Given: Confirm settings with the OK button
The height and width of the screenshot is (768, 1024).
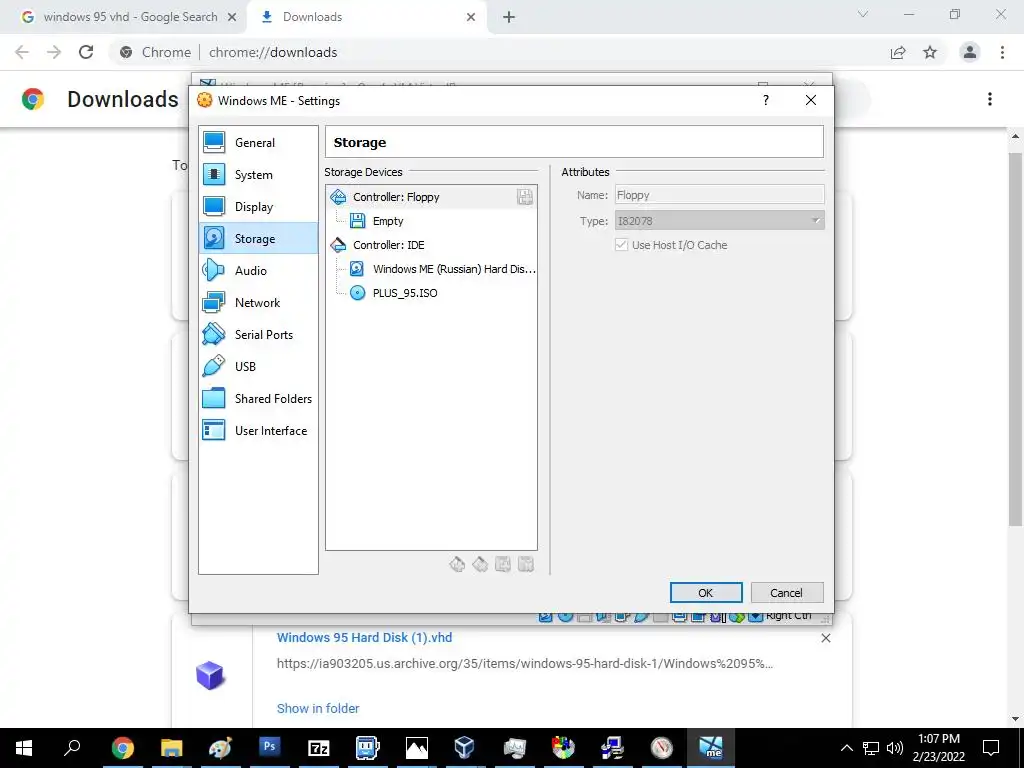Looking at the screenshot, I should tap(706, 592).
